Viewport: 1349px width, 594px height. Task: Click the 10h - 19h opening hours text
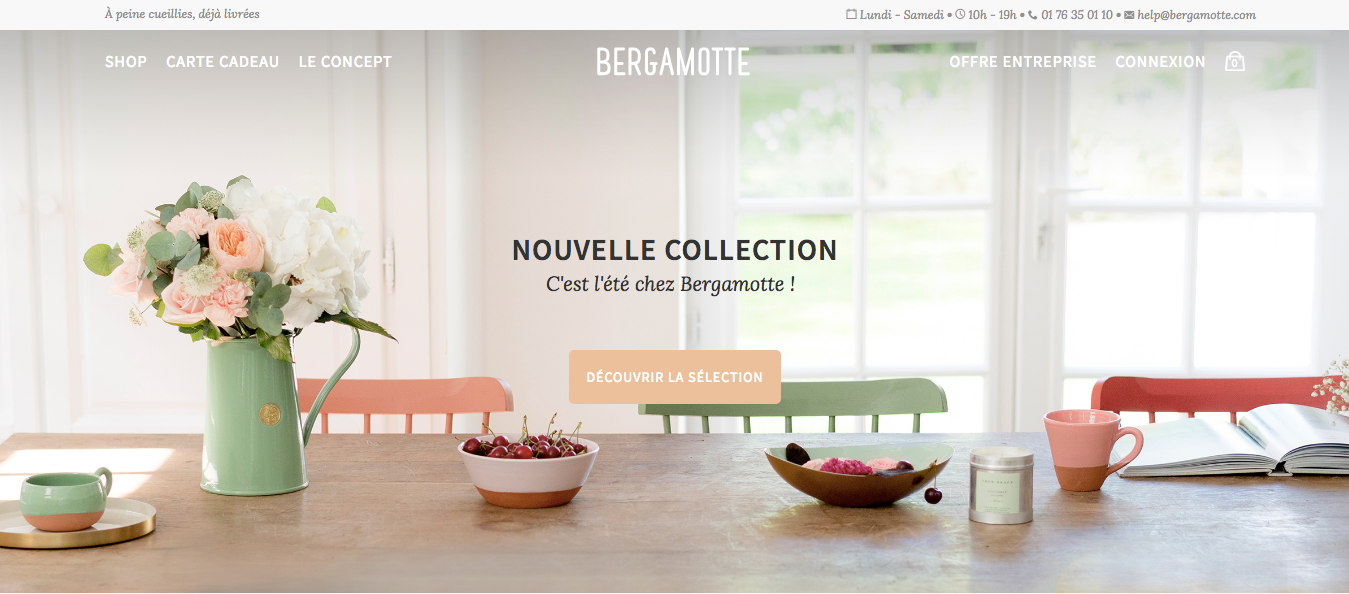pos(993,15)
